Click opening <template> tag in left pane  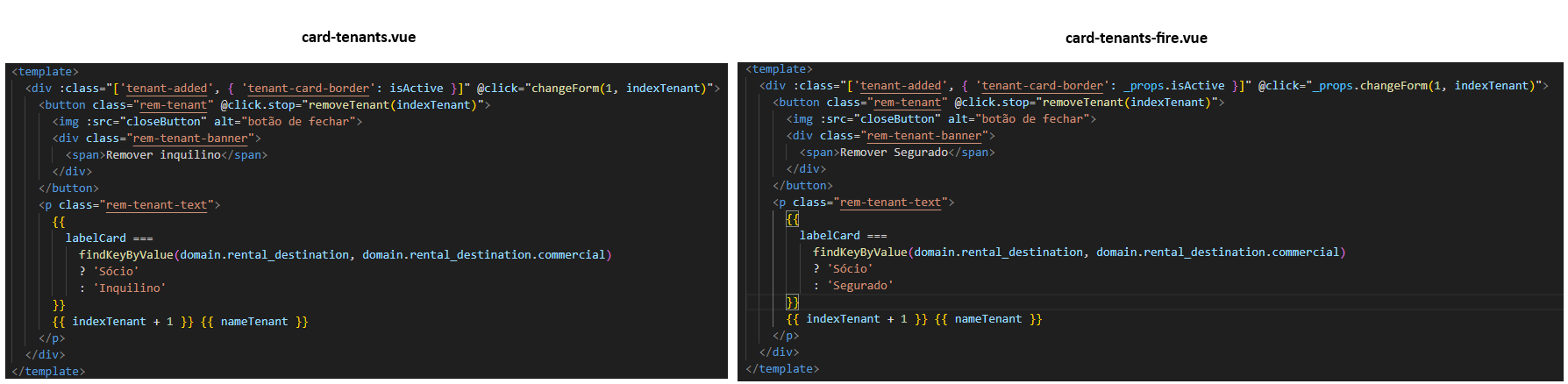coord(45,72)
